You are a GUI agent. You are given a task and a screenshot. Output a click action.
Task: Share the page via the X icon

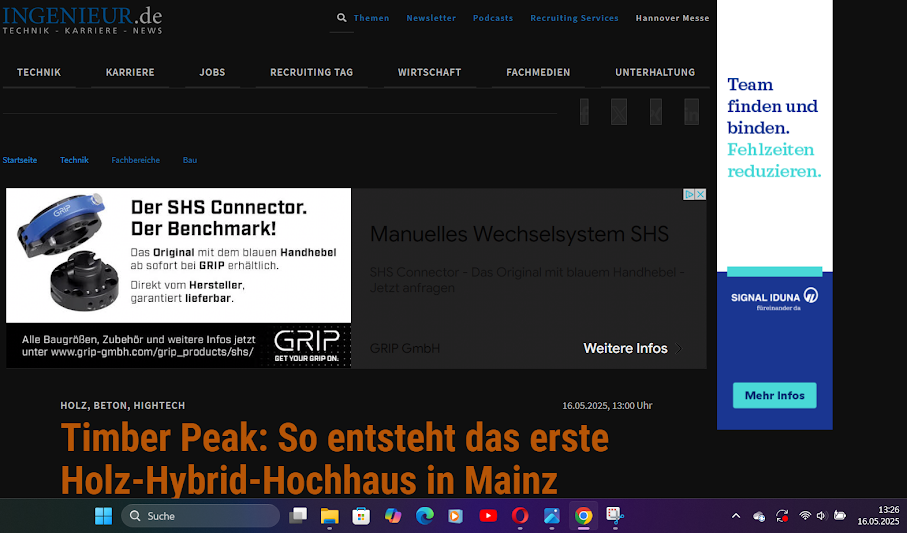point(619,112)
